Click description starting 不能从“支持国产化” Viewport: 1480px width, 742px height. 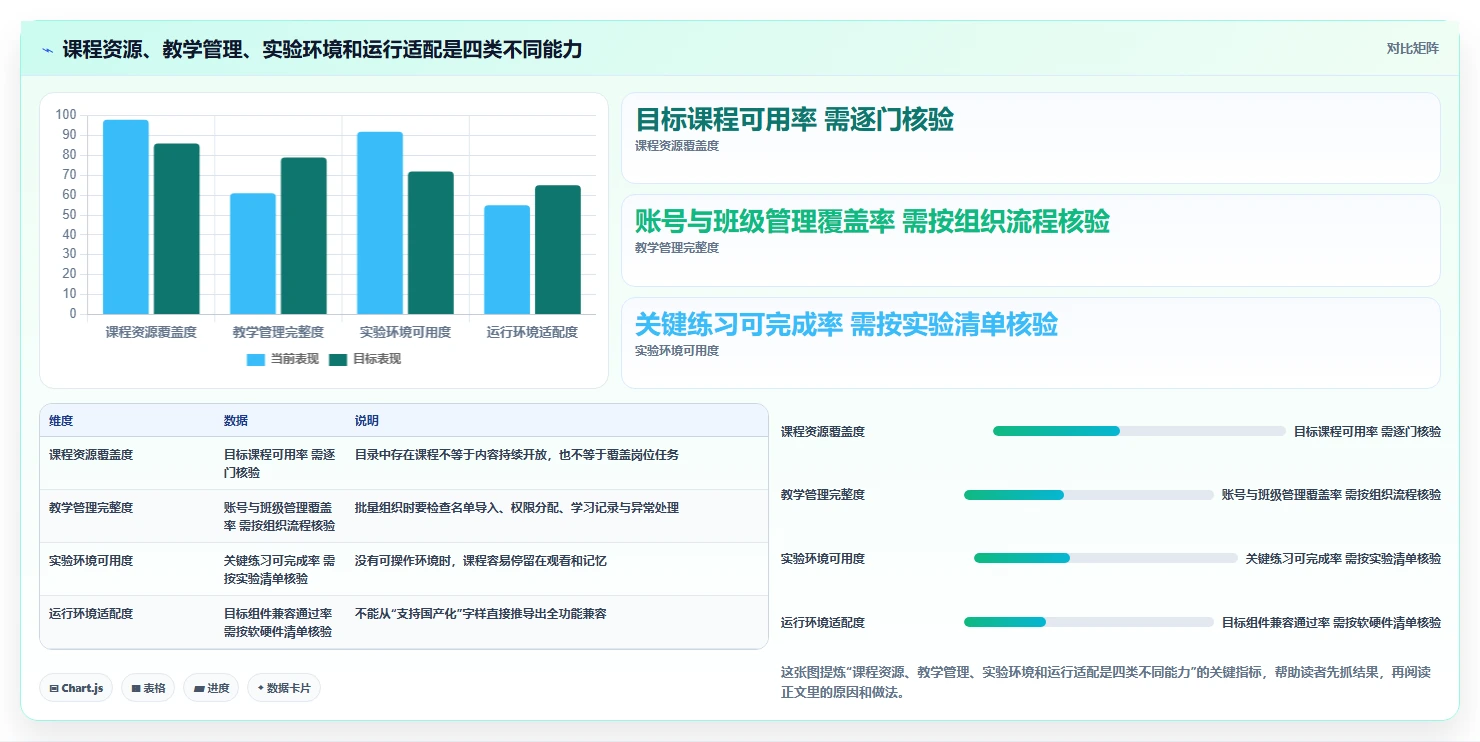(481, 613)
